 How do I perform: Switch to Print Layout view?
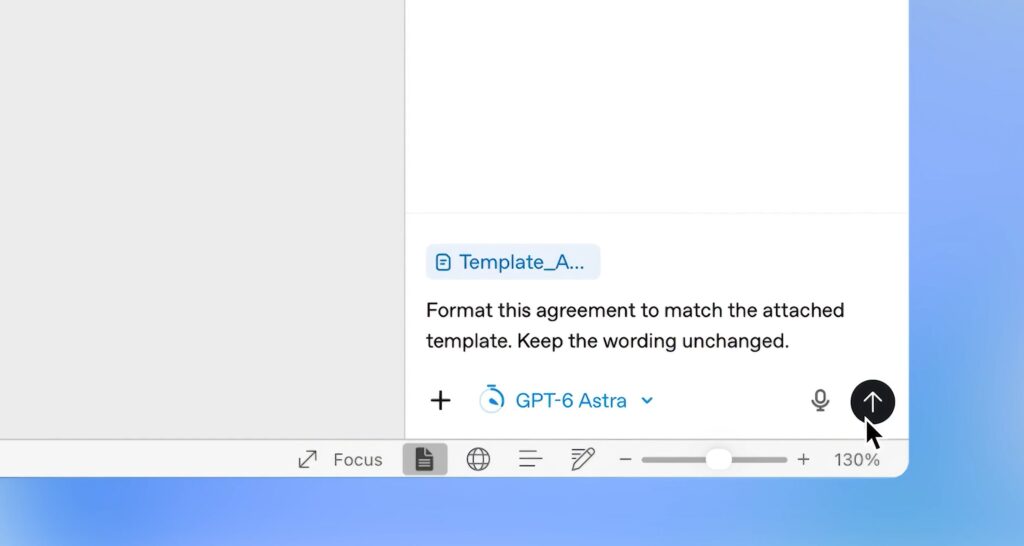coord(424,459)
